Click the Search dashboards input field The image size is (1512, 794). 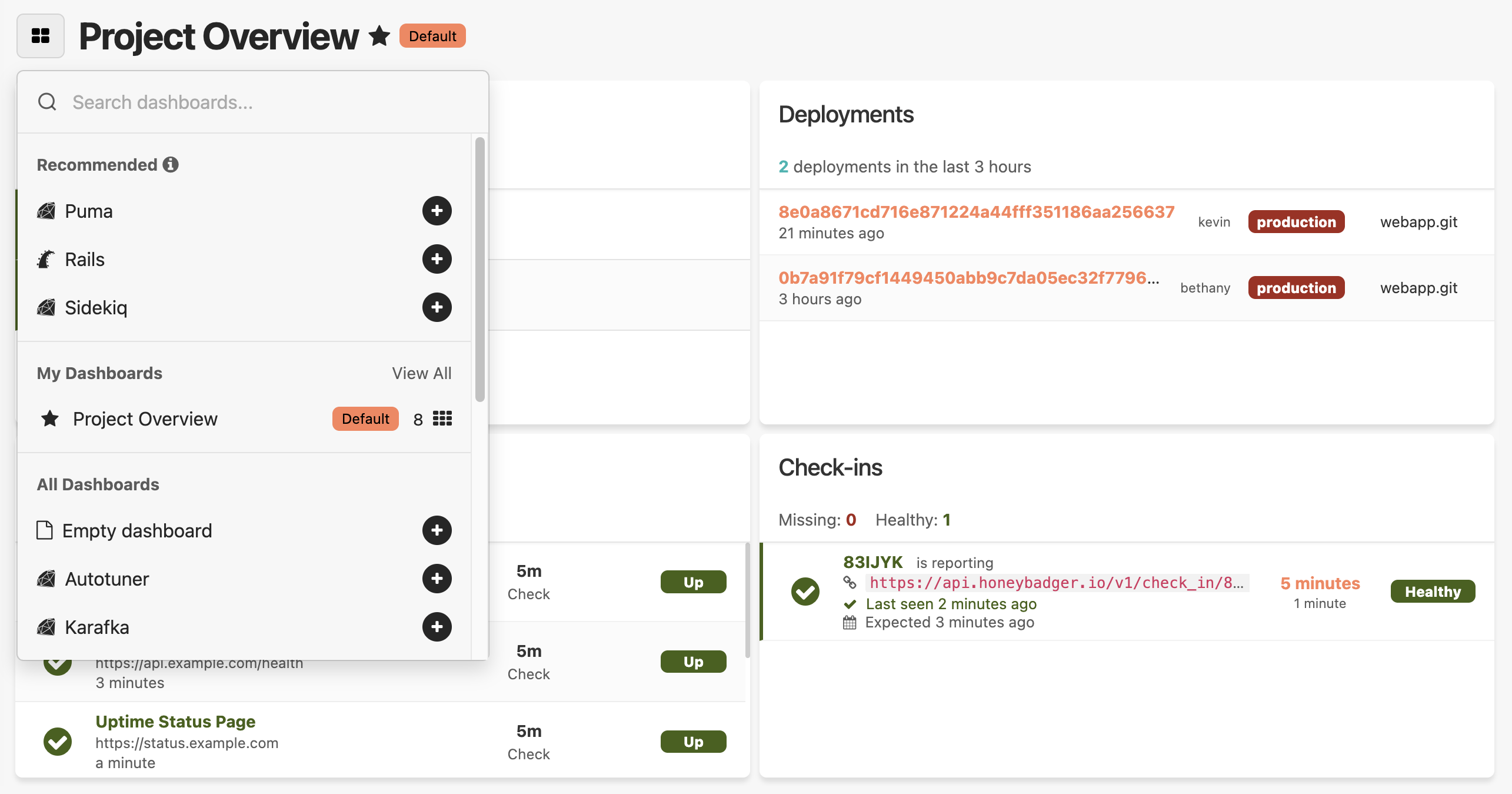(x=235, y=101)
